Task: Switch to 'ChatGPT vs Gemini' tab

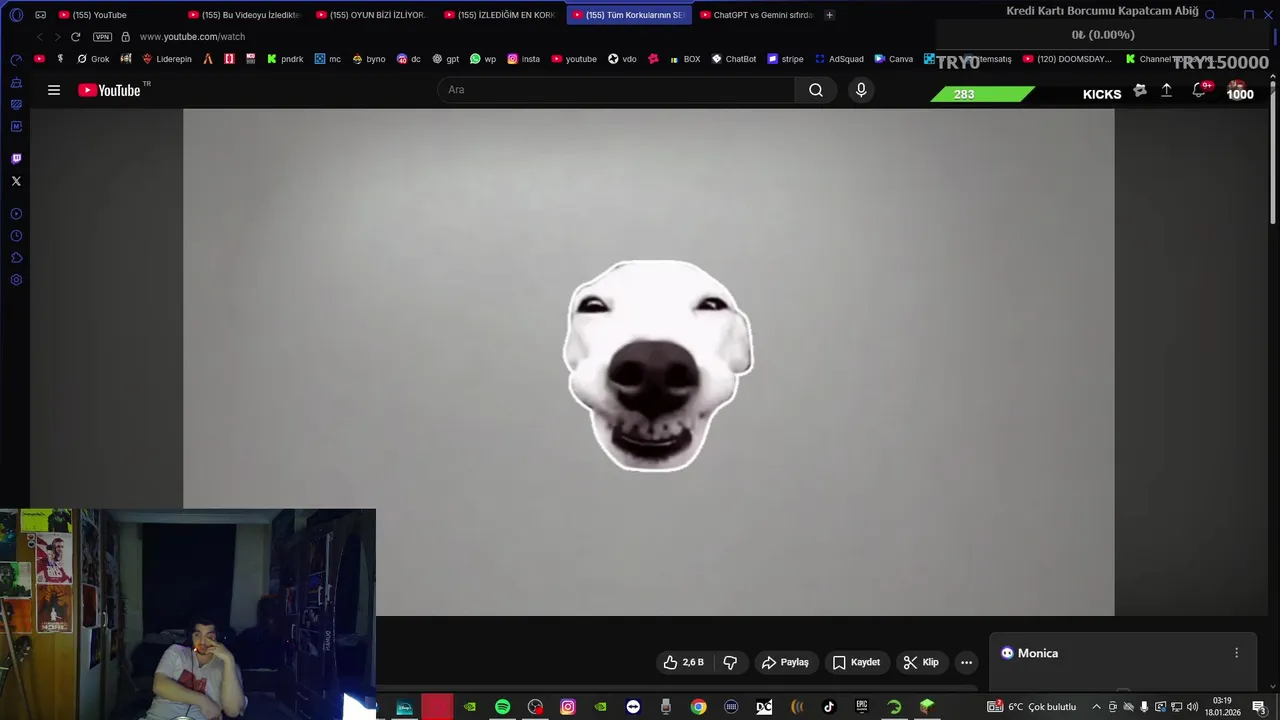Action: pyautogui.click(x=756, y=15)
